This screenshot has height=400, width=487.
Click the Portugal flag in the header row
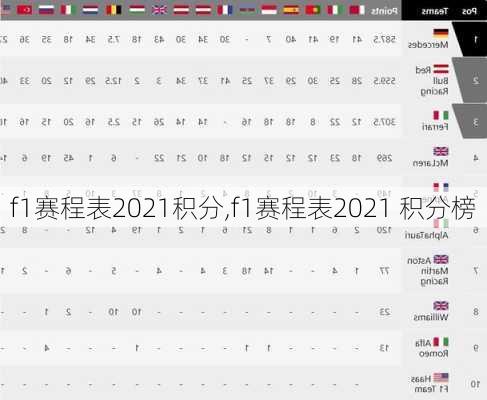click(313, 10)
